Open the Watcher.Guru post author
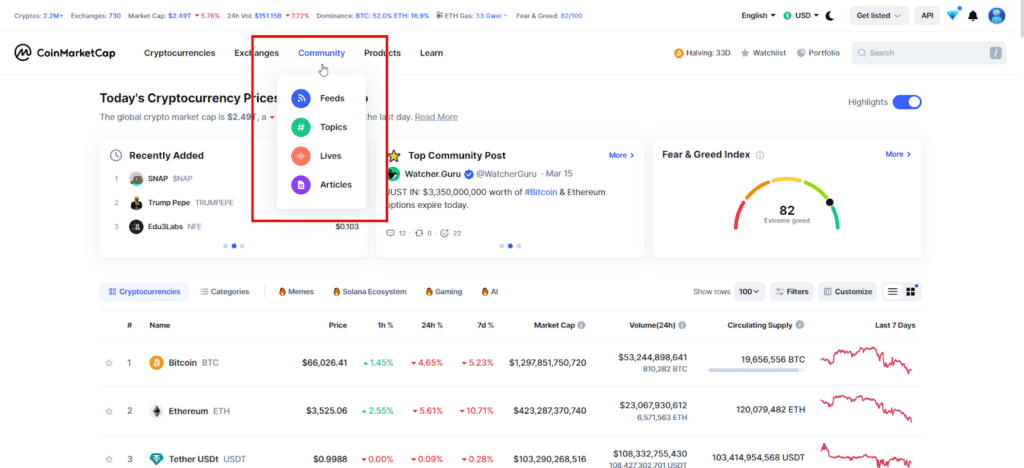Viewport: 1024px width, 468px height. pyautogui.click(x=434, y=174)
